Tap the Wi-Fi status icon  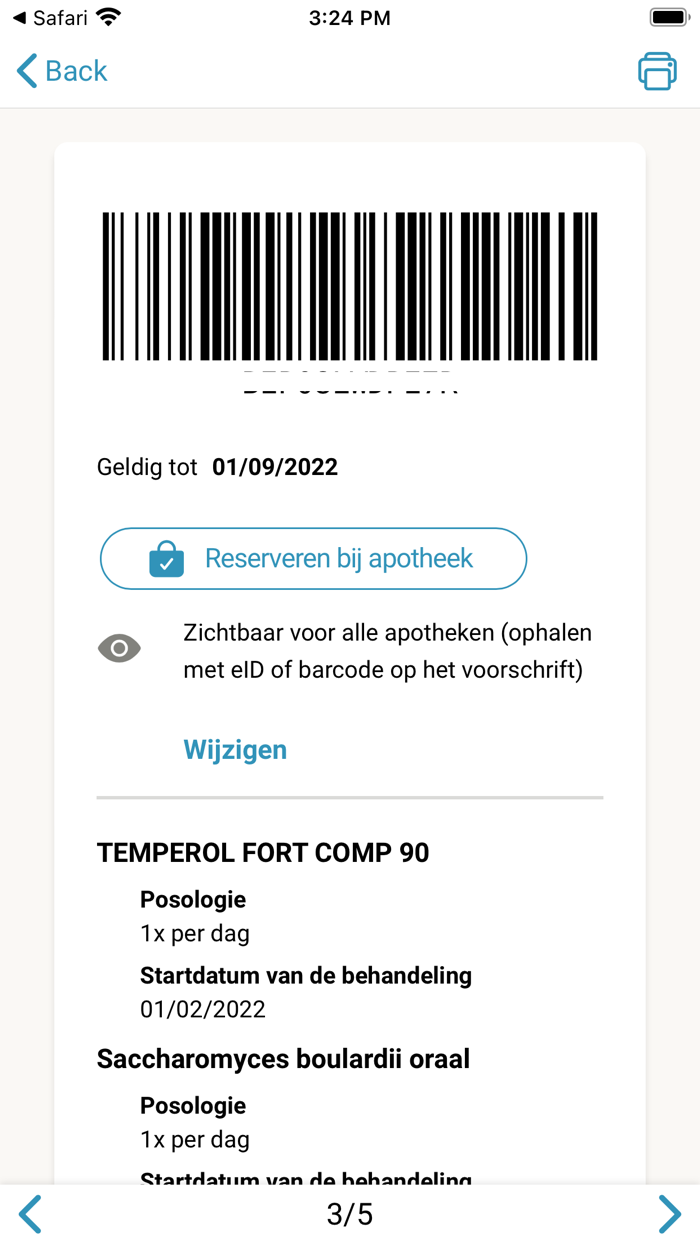(x=109, y=17)
